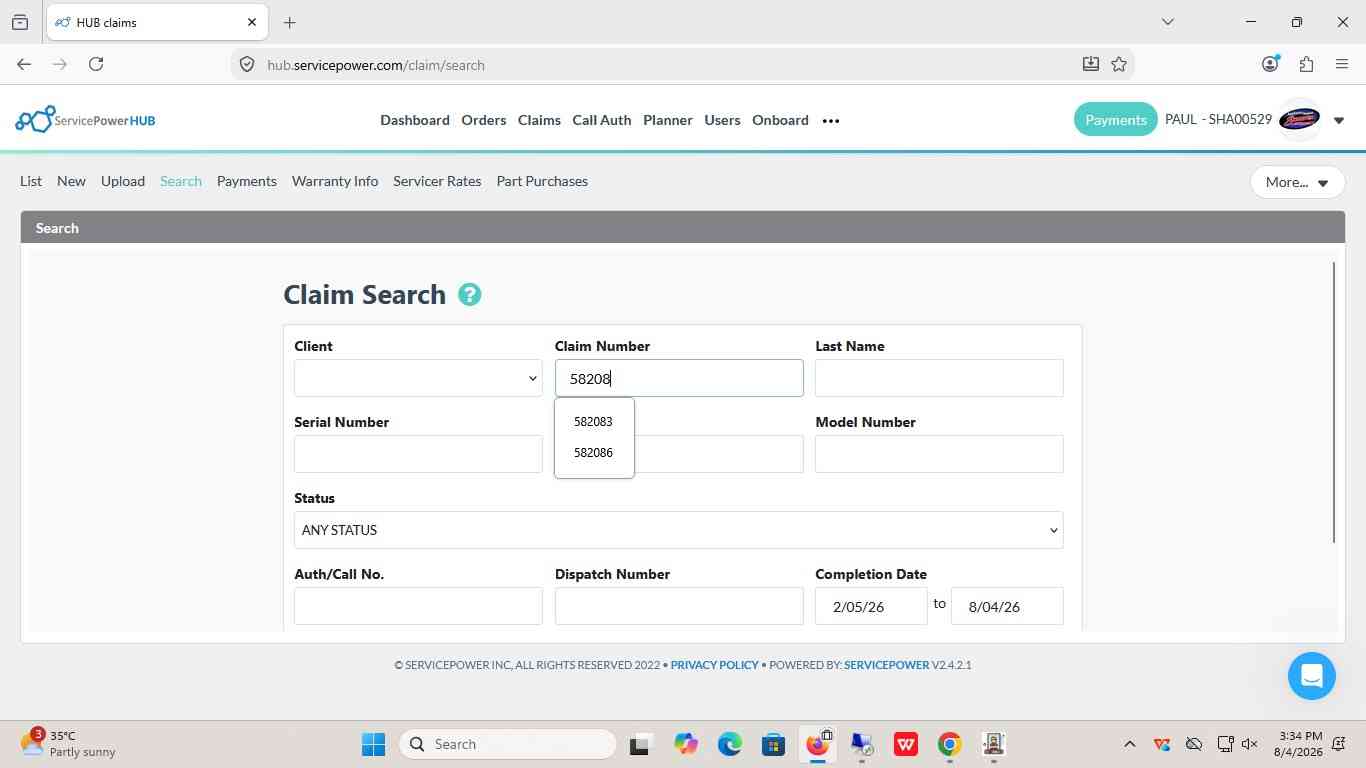Click the Claim Search help question icon
The height and width of the screenshot is (768, 1366).
point(469,295)
